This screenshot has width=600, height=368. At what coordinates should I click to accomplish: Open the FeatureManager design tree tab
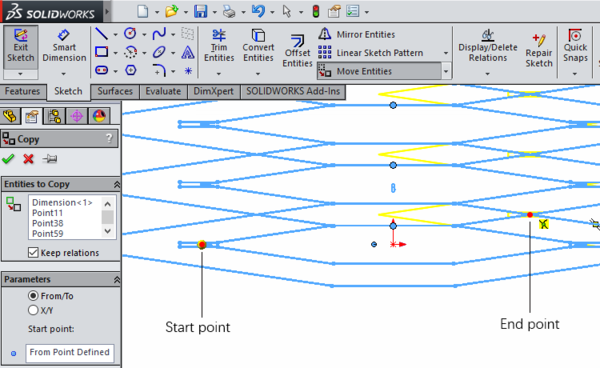9,116
